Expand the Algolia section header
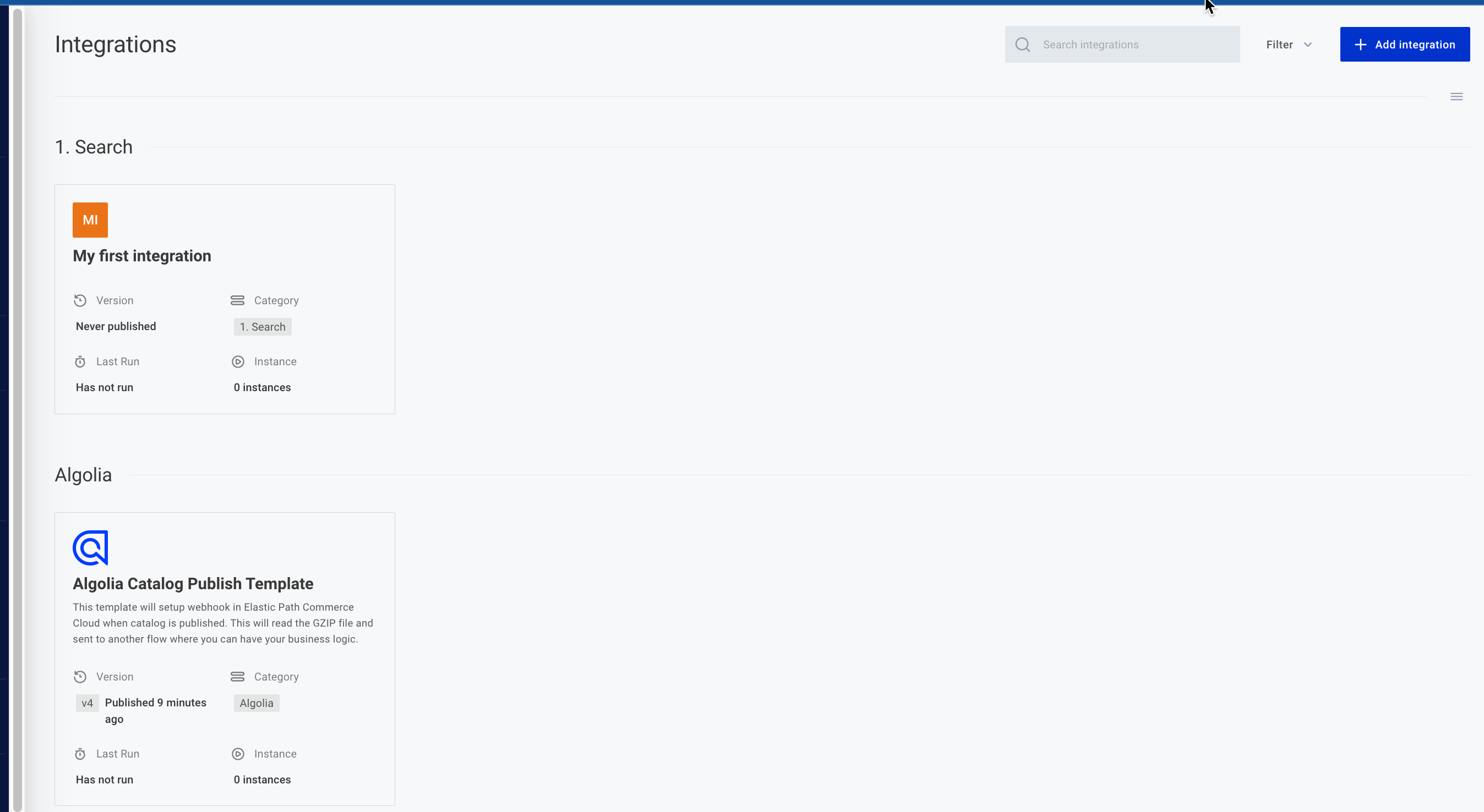Screen dimensions: 1484x812 pos(83,474)
